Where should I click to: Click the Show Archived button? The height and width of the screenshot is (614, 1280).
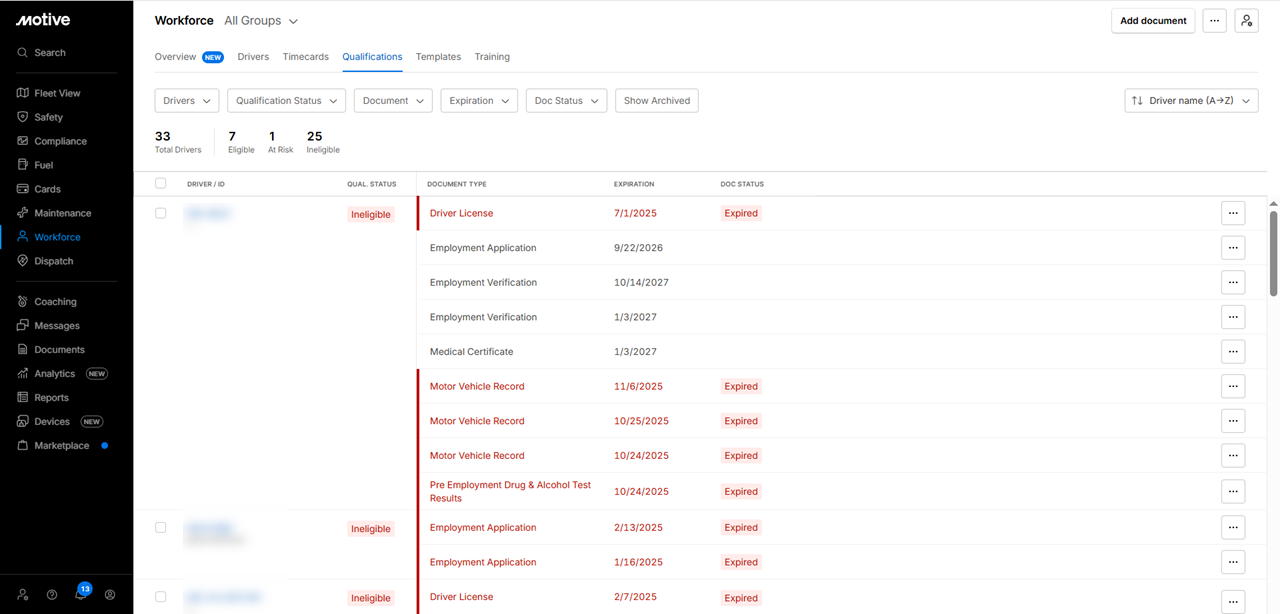pos(657,101)
